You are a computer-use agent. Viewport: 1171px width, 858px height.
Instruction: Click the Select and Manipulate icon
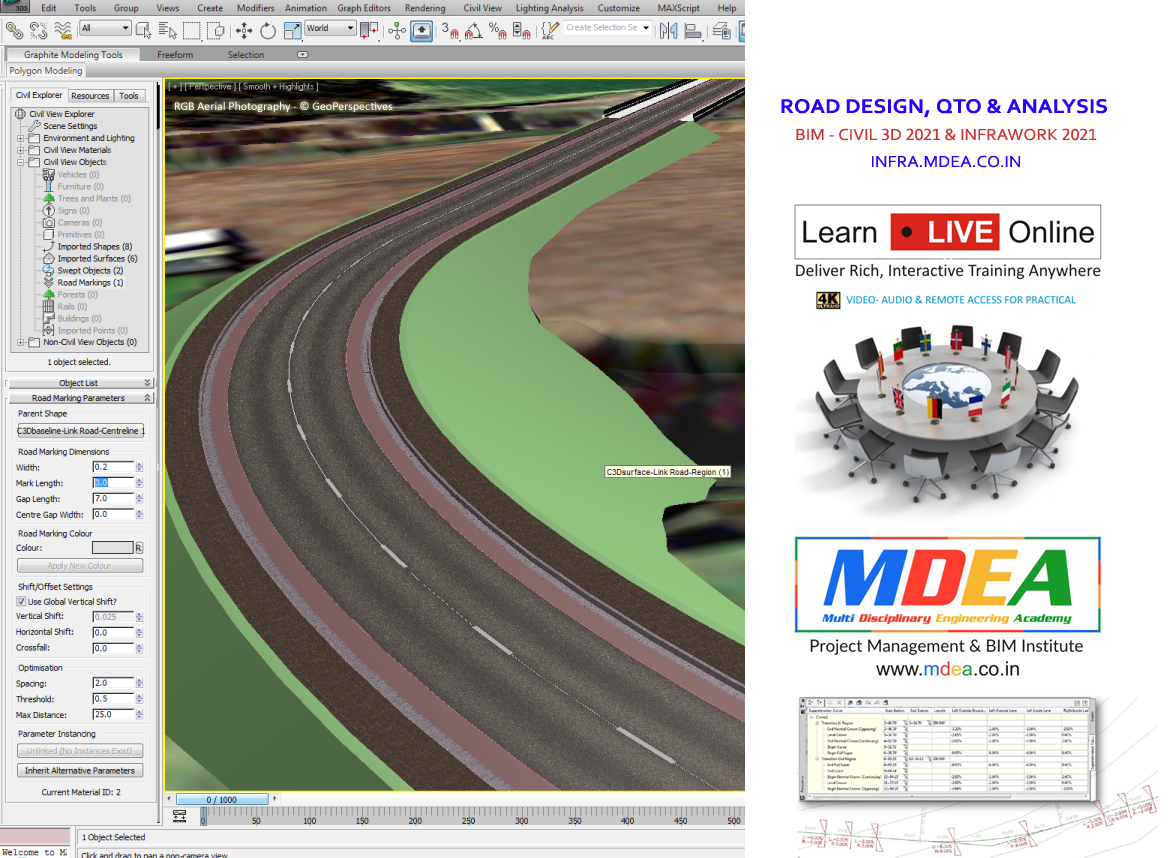[x=397, y=31]
